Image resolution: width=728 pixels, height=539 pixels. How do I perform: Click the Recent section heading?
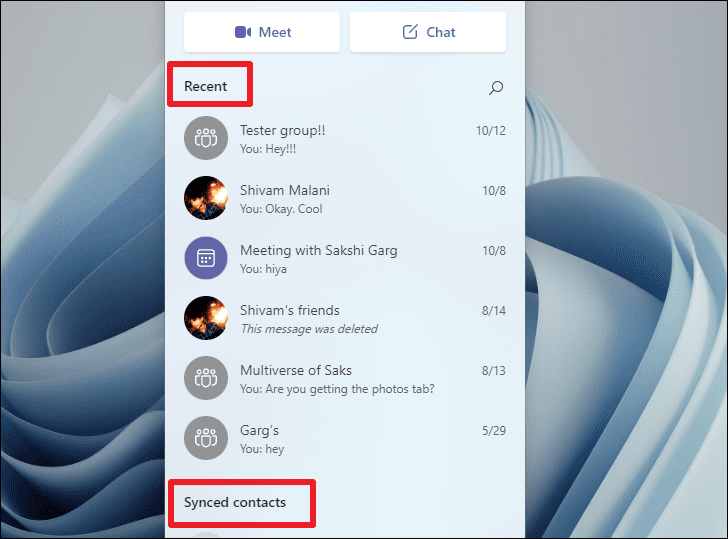[206, 86]
